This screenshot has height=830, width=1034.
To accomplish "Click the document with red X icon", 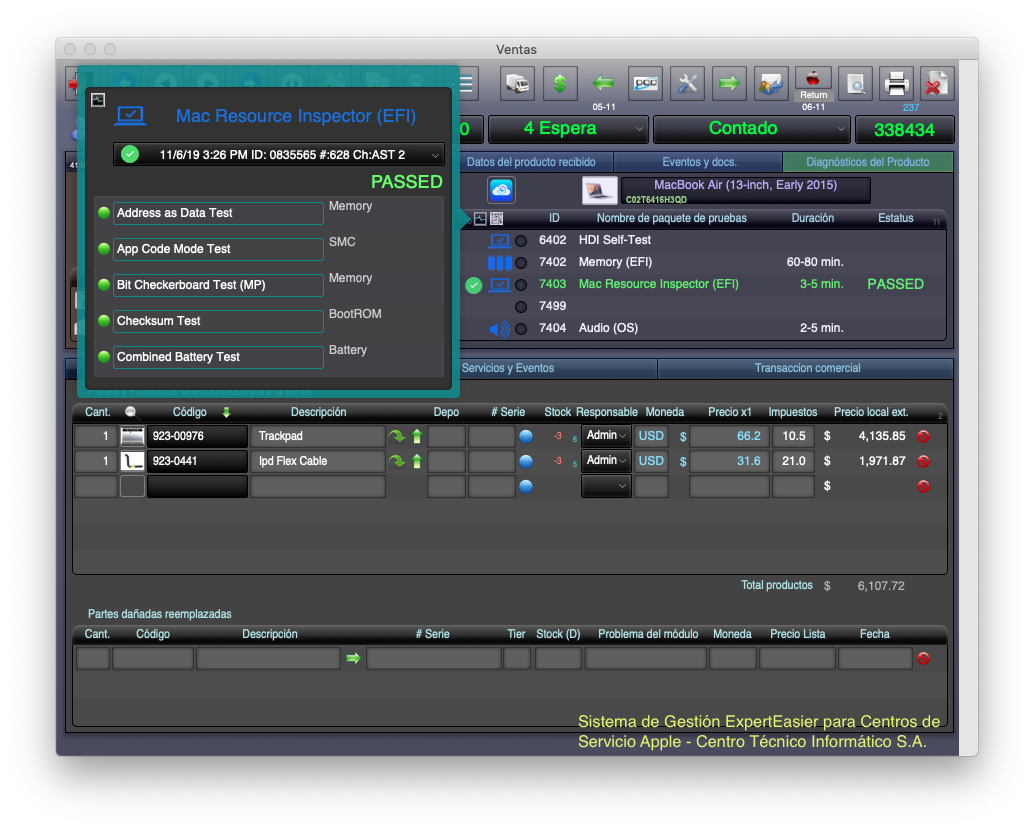I will pyautogui.click(x=936, y=84).
